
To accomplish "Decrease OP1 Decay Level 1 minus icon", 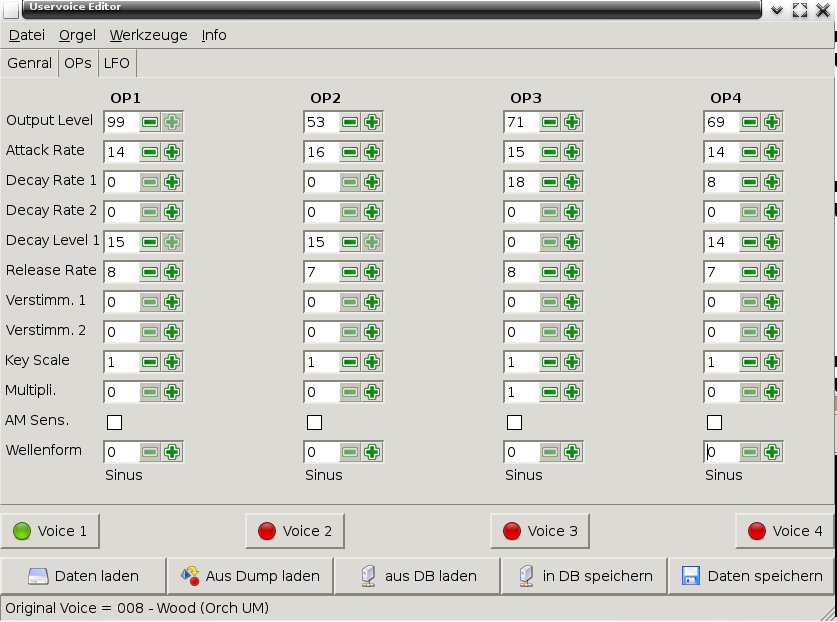I will pos(150,242).
